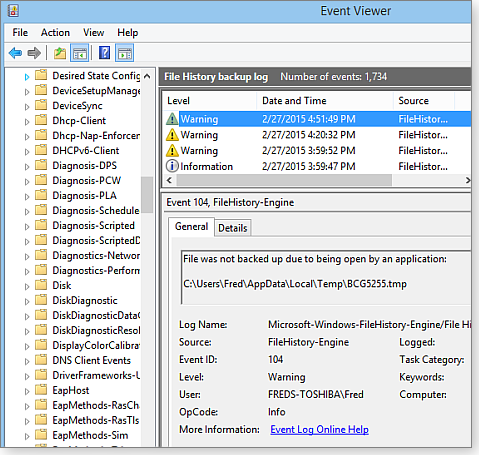Open the View menu
The height and width of the screenshot is (455, 479).
94,33
